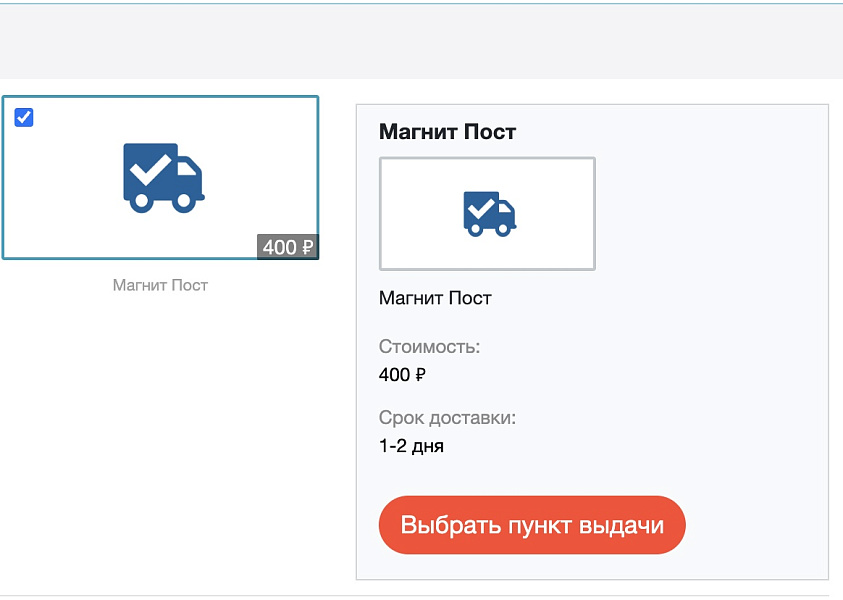
Task: Click the ruble sign in the price badge
Action: pos(307,247)
